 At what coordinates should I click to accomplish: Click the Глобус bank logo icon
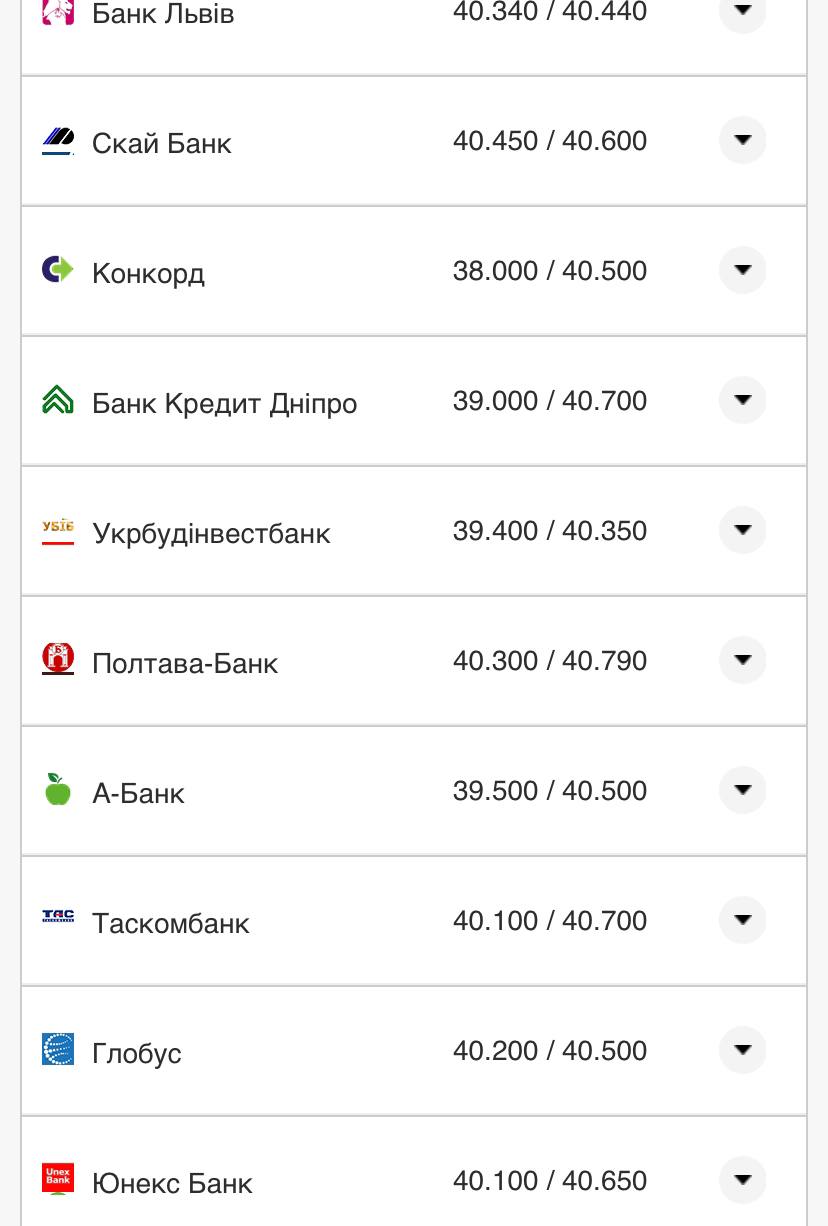point(58,1049)
